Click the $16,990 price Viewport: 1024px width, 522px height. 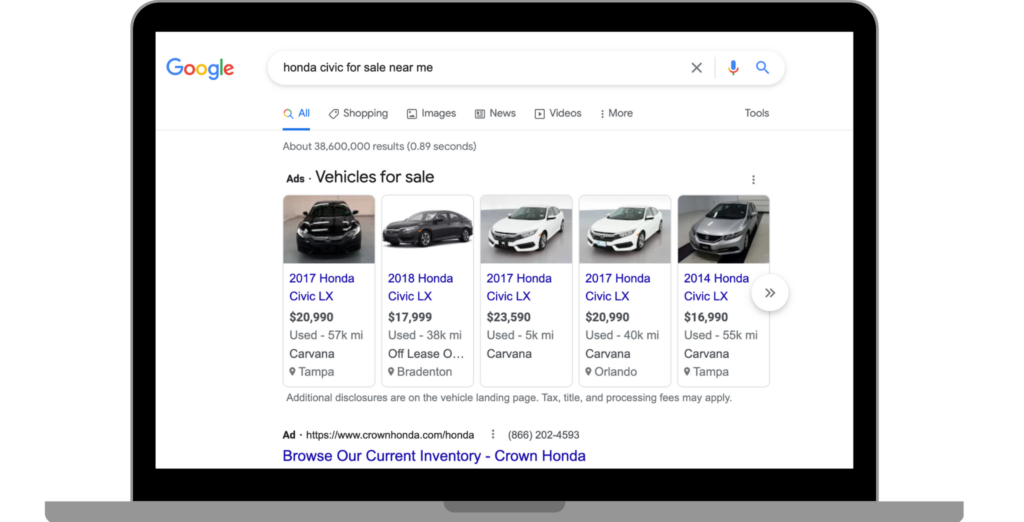point(706,318)
